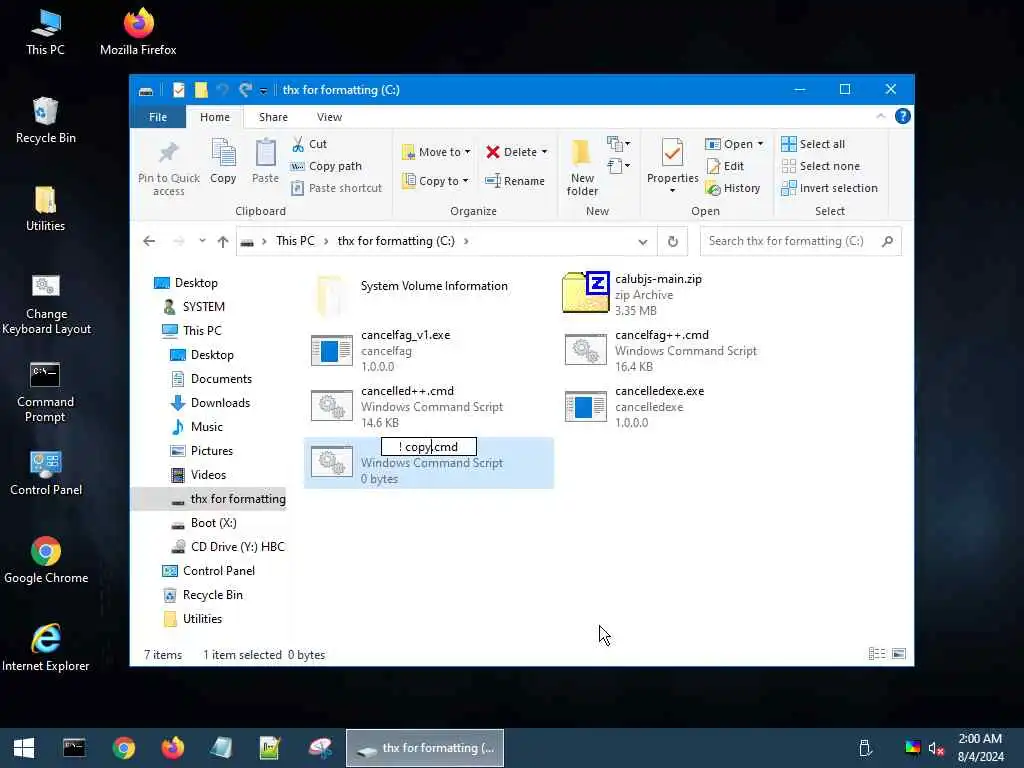Click the Refresh button beside address bar

coord(673,242)
